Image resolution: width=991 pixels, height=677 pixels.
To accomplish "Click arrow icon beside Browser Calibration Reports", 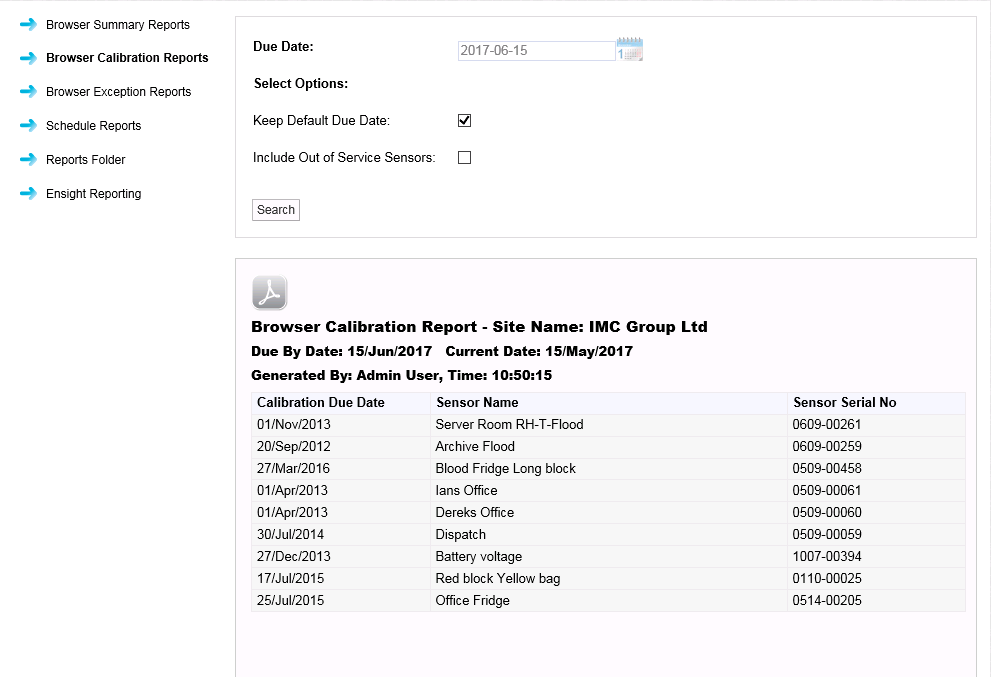I will tap(28, 58).
